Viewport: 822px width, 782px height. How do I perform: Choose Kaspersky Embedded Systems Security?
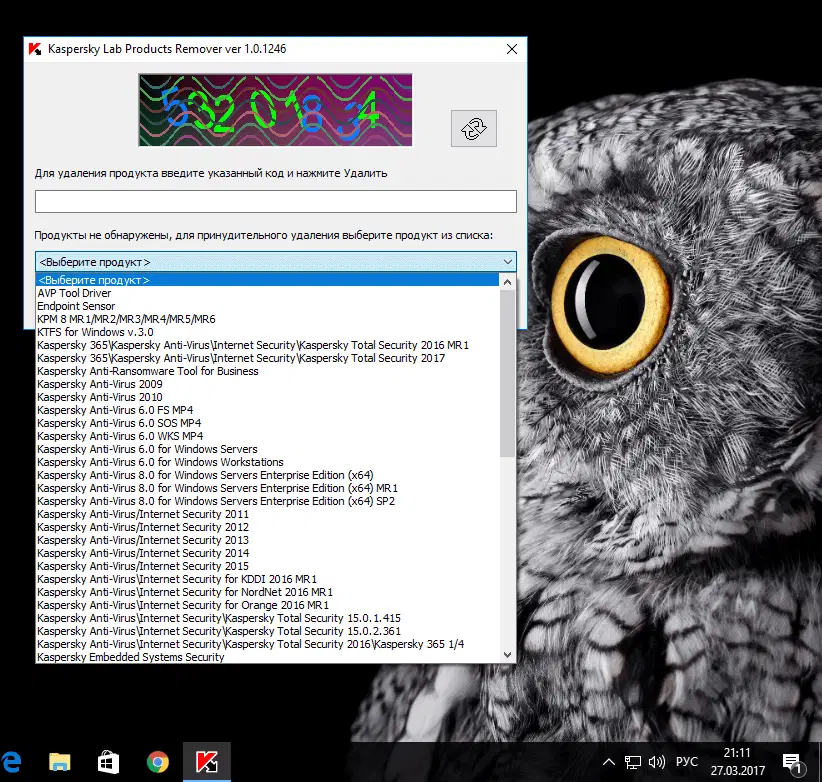point(267,657)
